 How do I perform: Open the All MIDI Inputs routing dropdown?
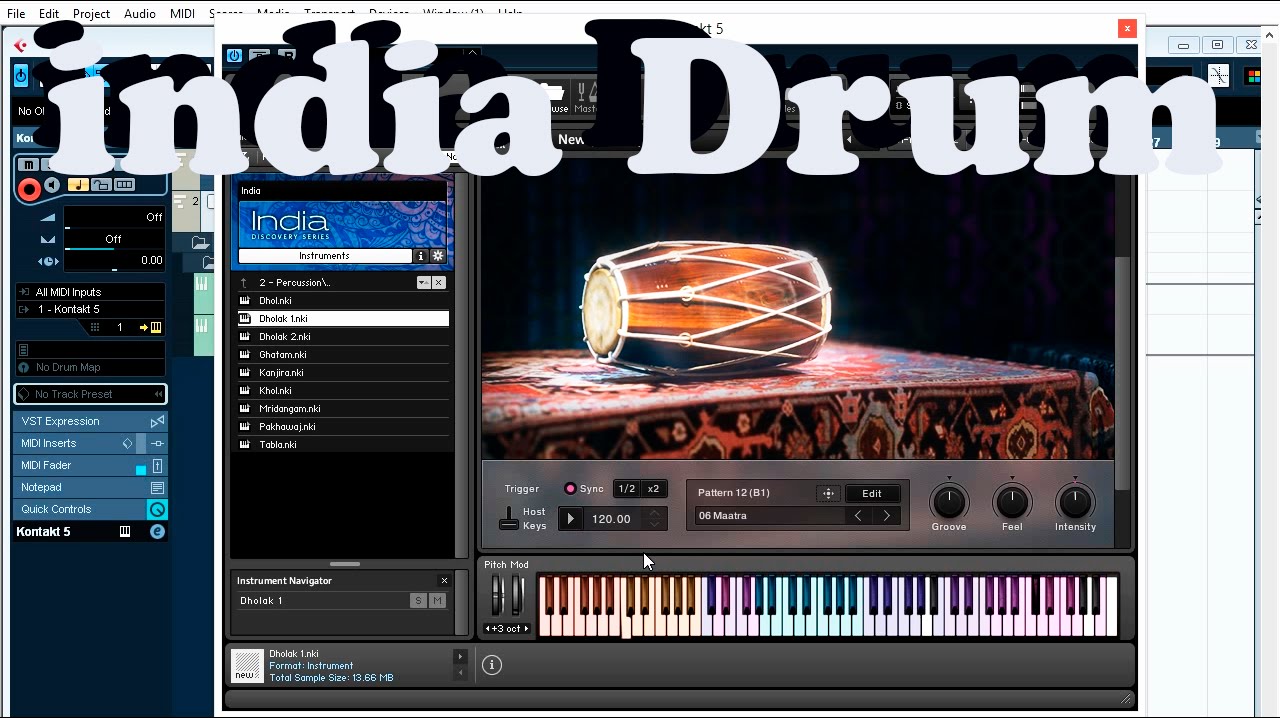[x=90, y=292]
